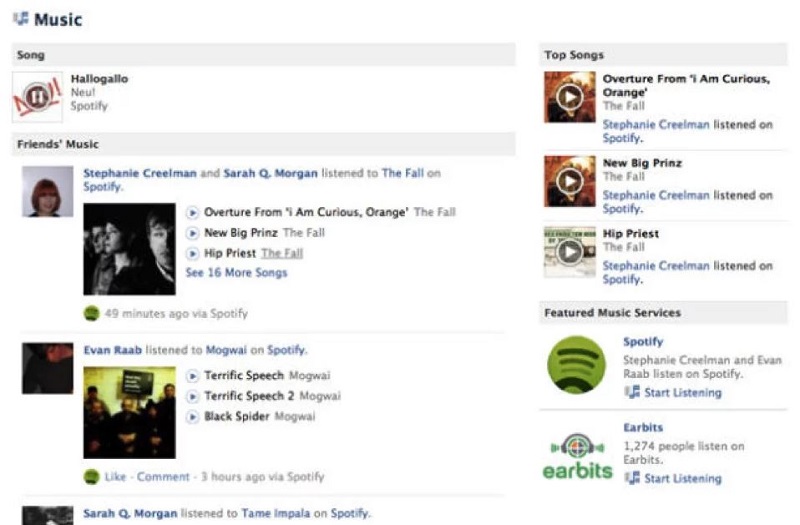Start Listening on Earbits
The height and width of the screenshot is (525, 800).
(x=683, y=478)
